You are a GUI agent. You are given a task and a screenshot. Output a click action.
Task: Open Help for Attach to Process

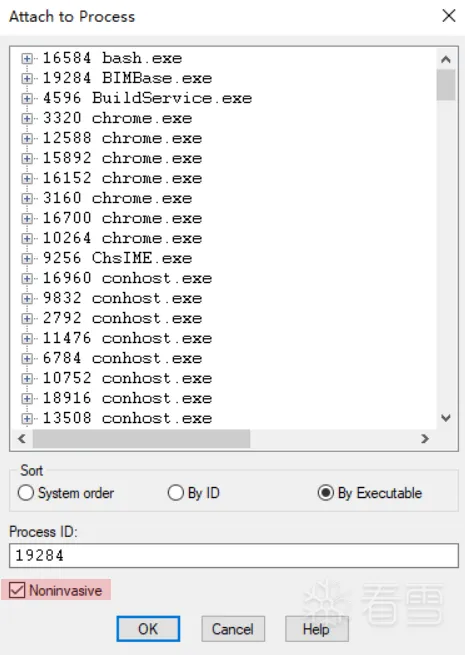click(317, 629)
